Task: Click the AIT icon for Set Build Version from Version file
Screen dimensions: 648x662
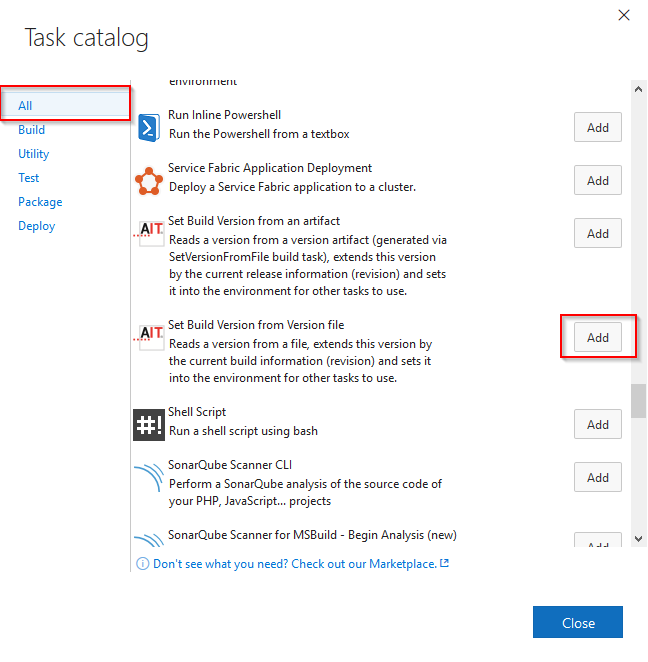Action: click(x=149, y=336)
